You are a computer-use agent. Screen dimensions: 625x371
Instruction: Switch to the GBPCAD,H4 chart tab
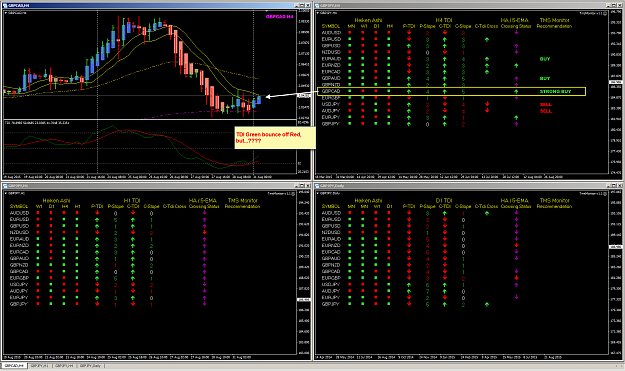14,365
